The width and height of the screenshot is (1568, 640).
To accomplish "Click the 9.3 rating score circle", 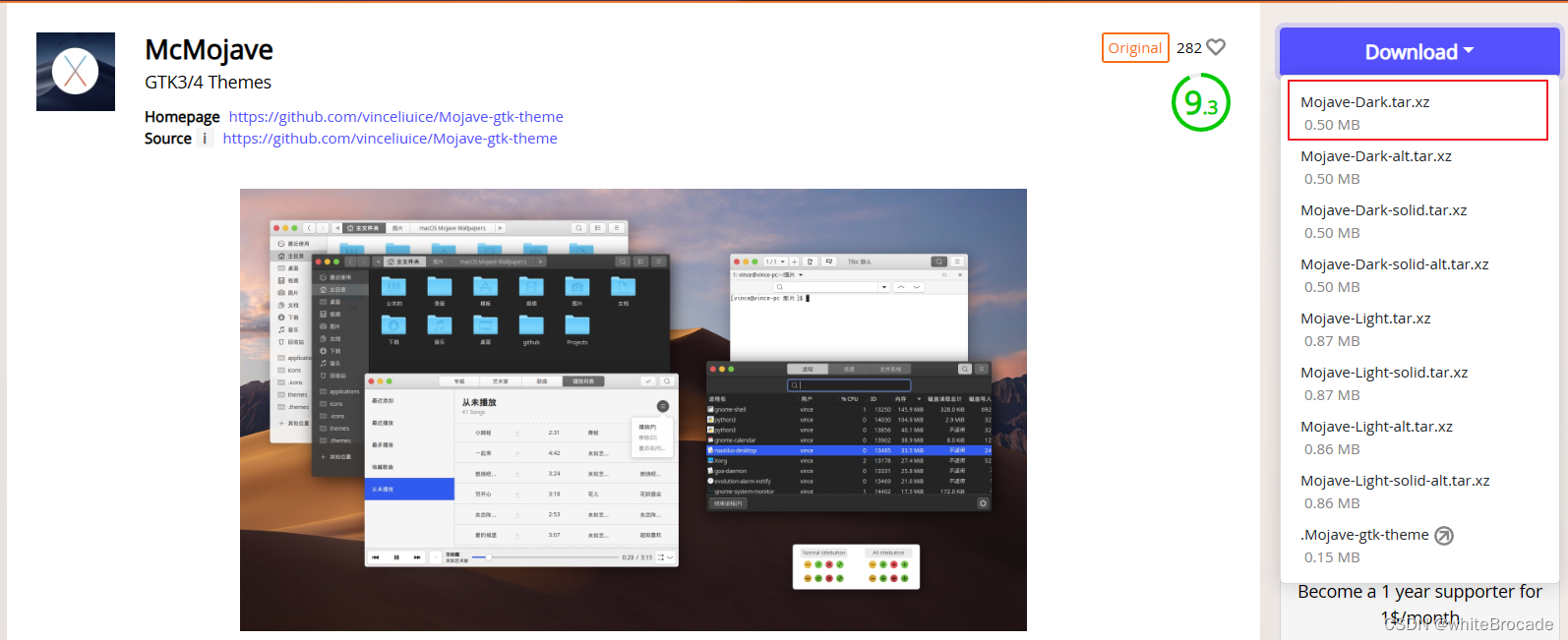I will (x=1201, y=102).
